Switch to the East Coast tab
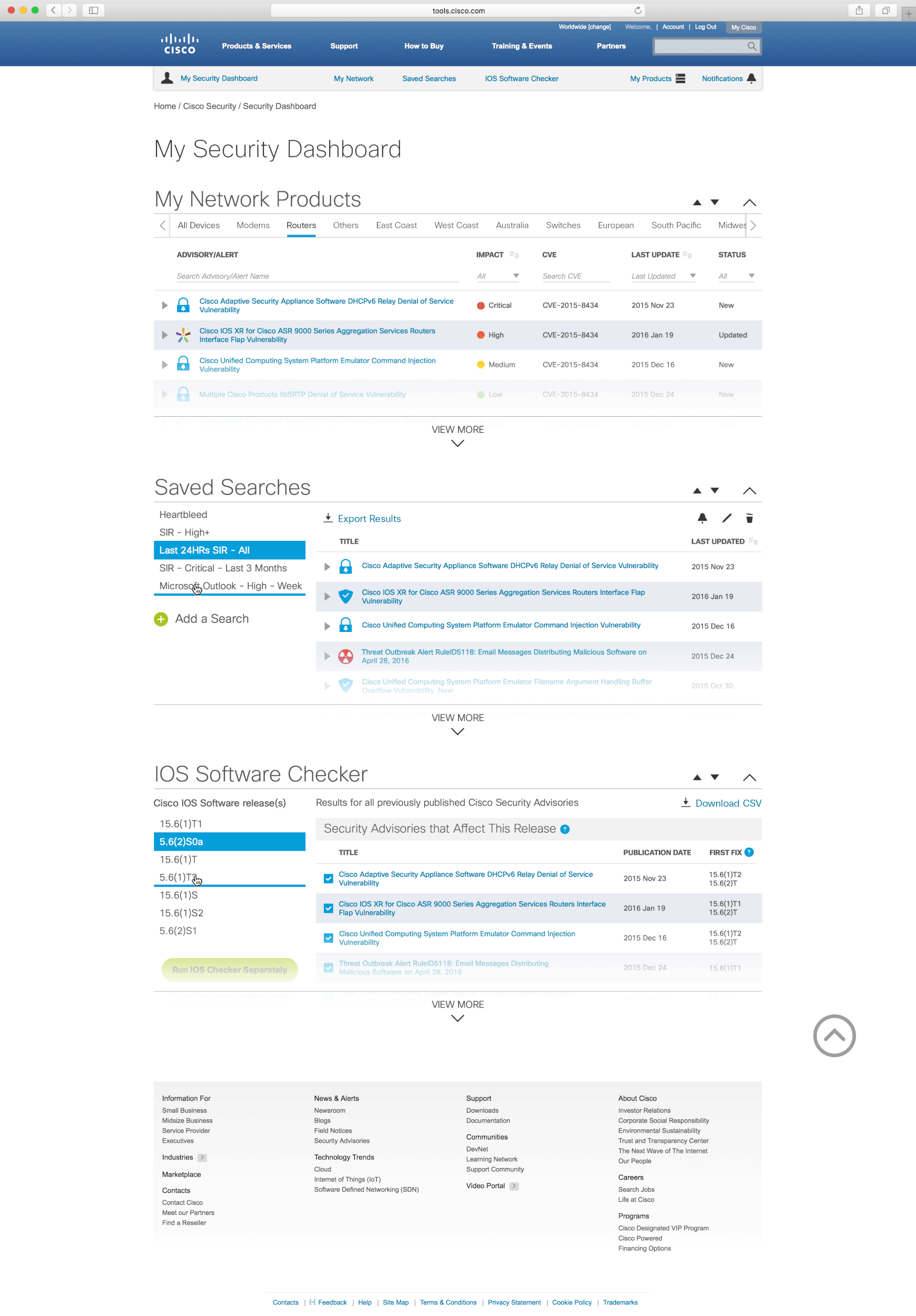Screen dimensions: 916x1316 [x=396, y=225]
